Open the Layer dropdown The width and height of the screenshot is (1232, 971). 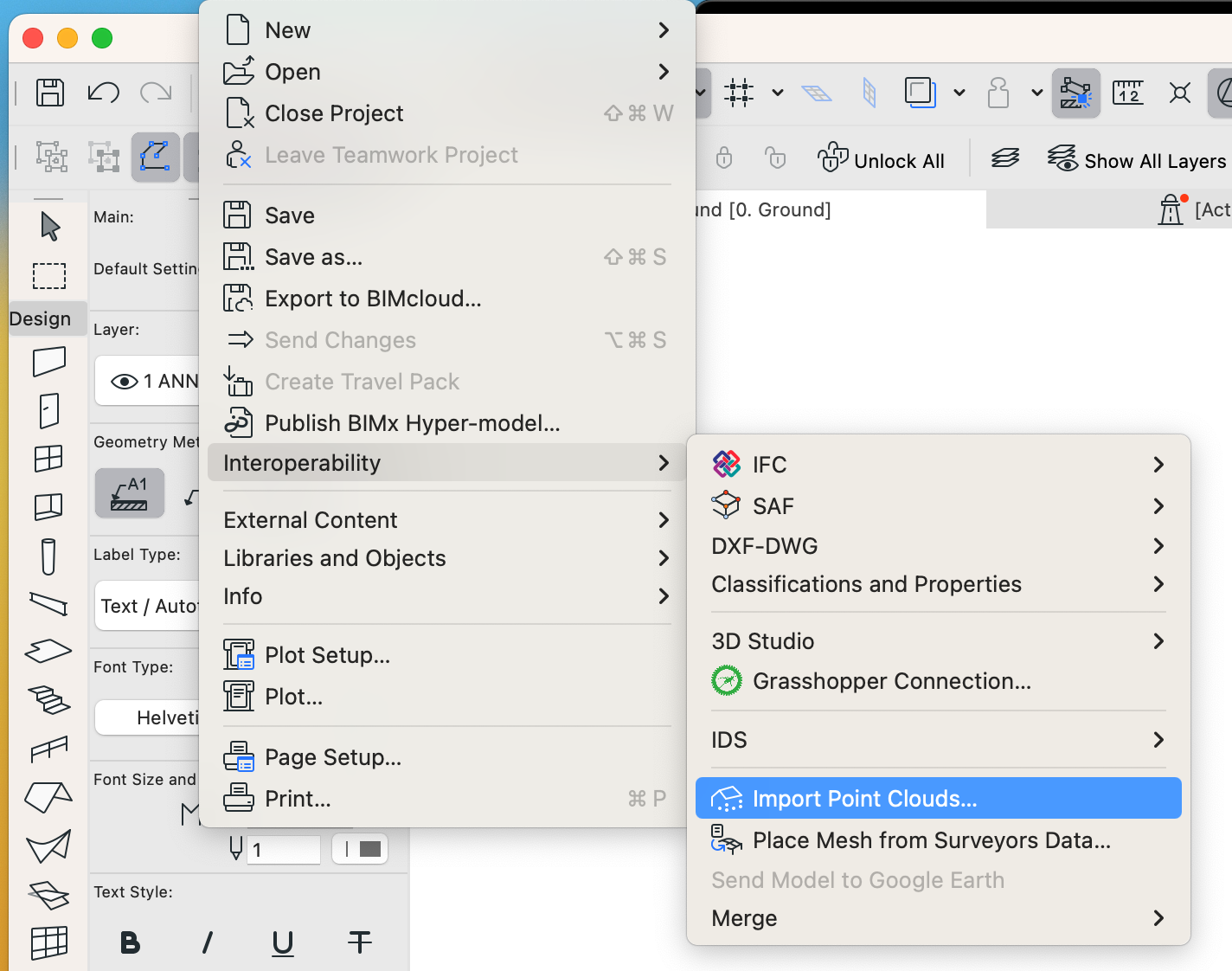147,381
